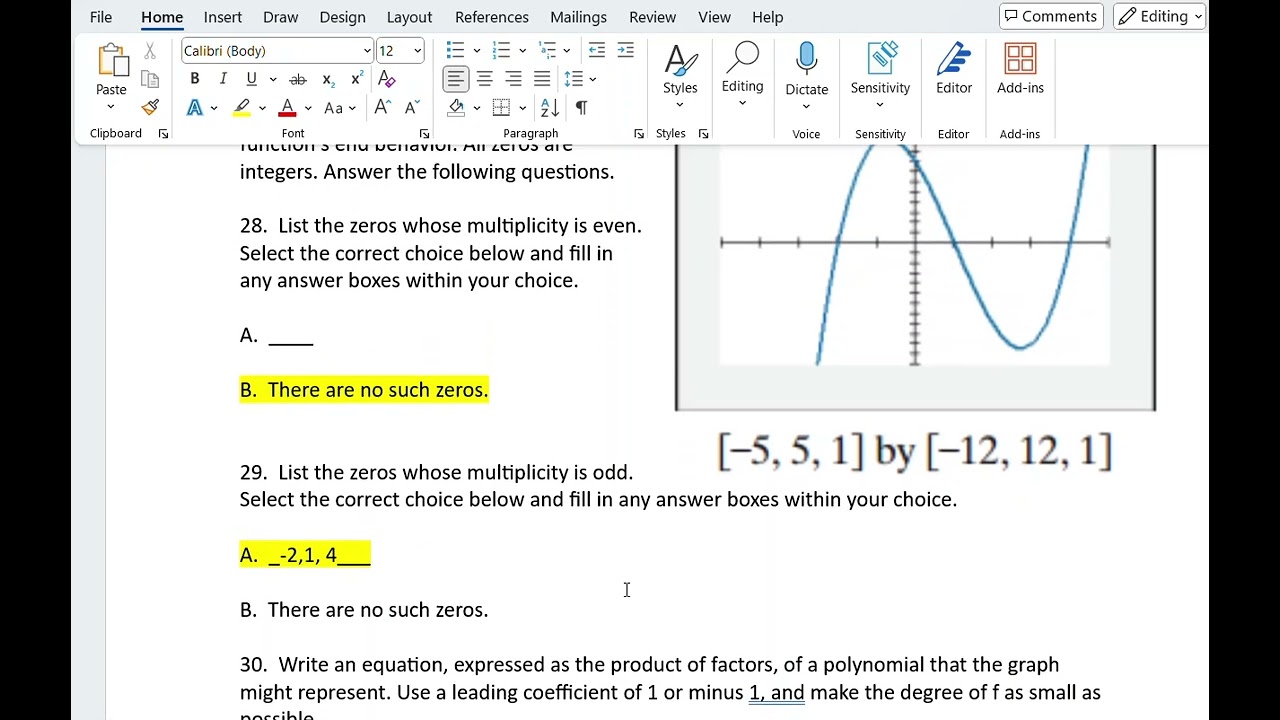Activate the Format Painter brush
This screenshot has height=720, width=1280.
150,107
